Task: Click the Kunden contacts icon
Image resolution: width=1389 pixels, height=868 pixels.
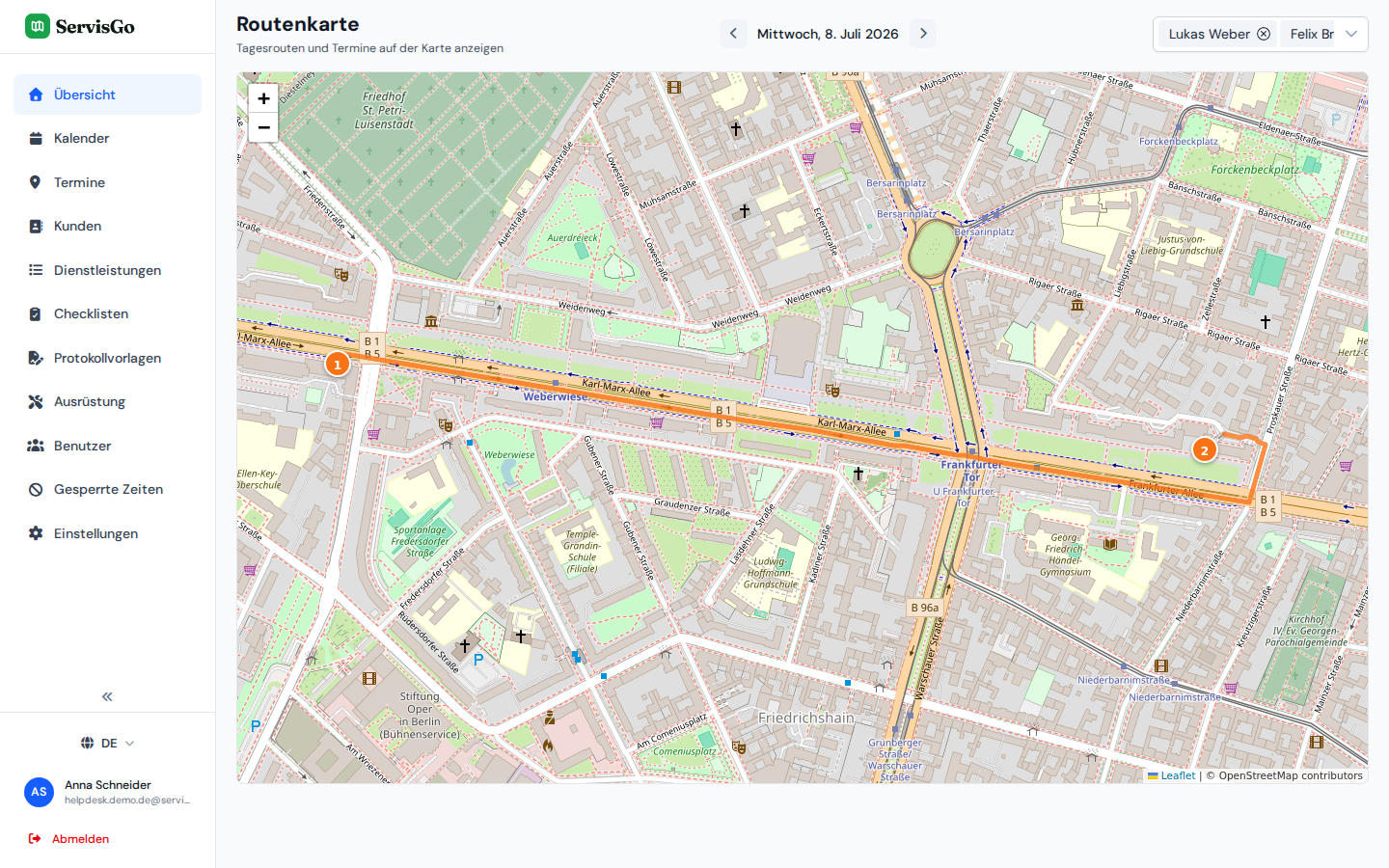Action: pos(36,226)
